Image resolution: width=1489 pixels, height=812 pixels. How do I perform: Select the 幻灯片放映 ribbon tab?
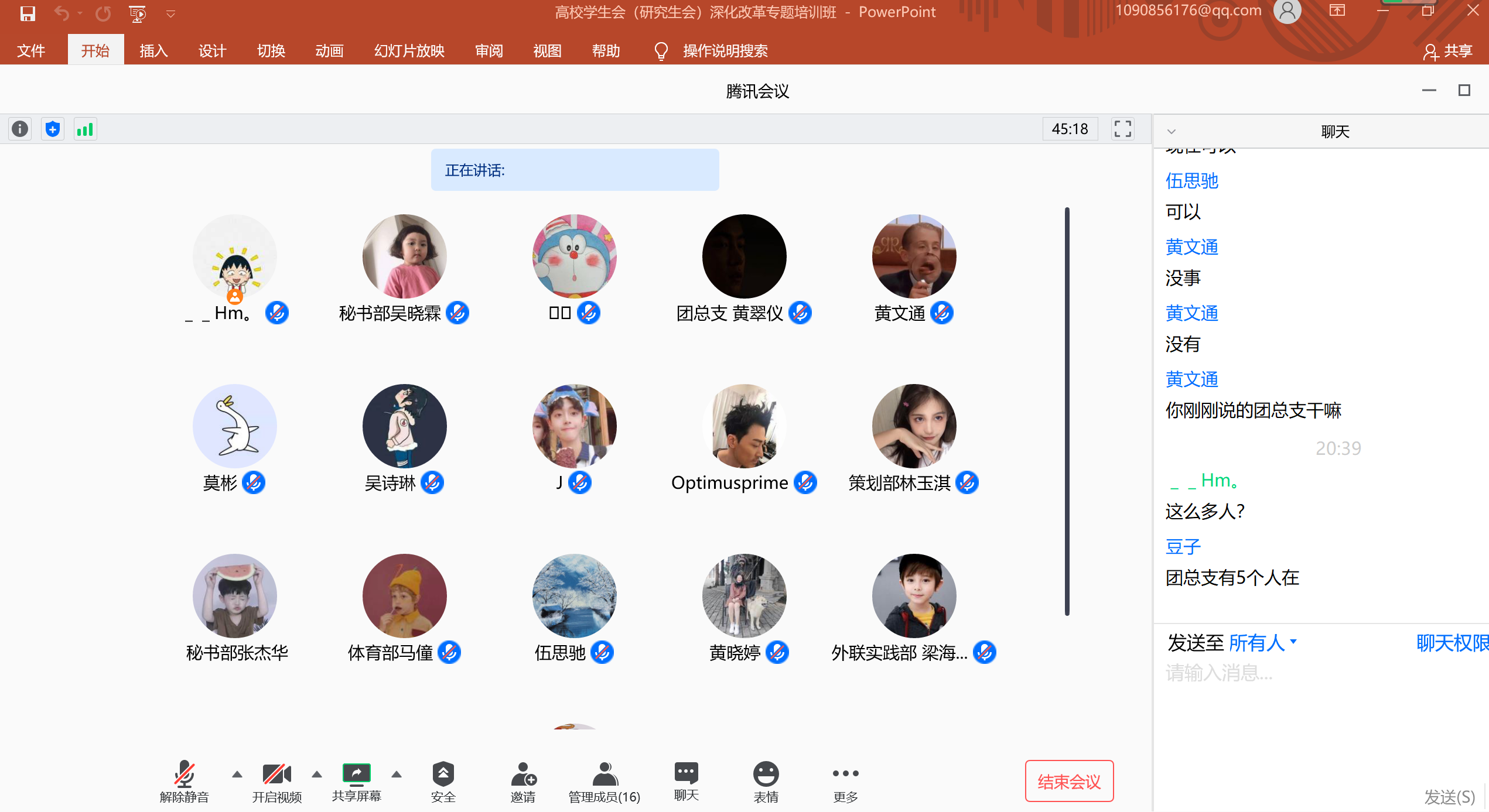click(409, 51)
